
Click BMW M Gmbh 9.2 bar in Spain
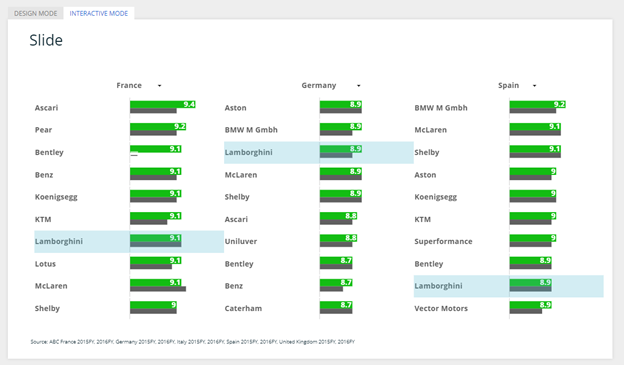(538, 104)
